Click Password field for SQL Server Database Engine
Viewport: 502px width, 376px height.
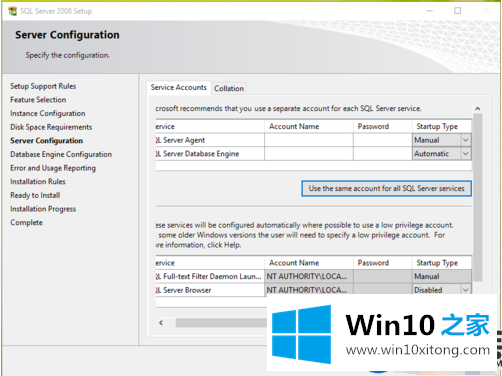click(383, 154)
